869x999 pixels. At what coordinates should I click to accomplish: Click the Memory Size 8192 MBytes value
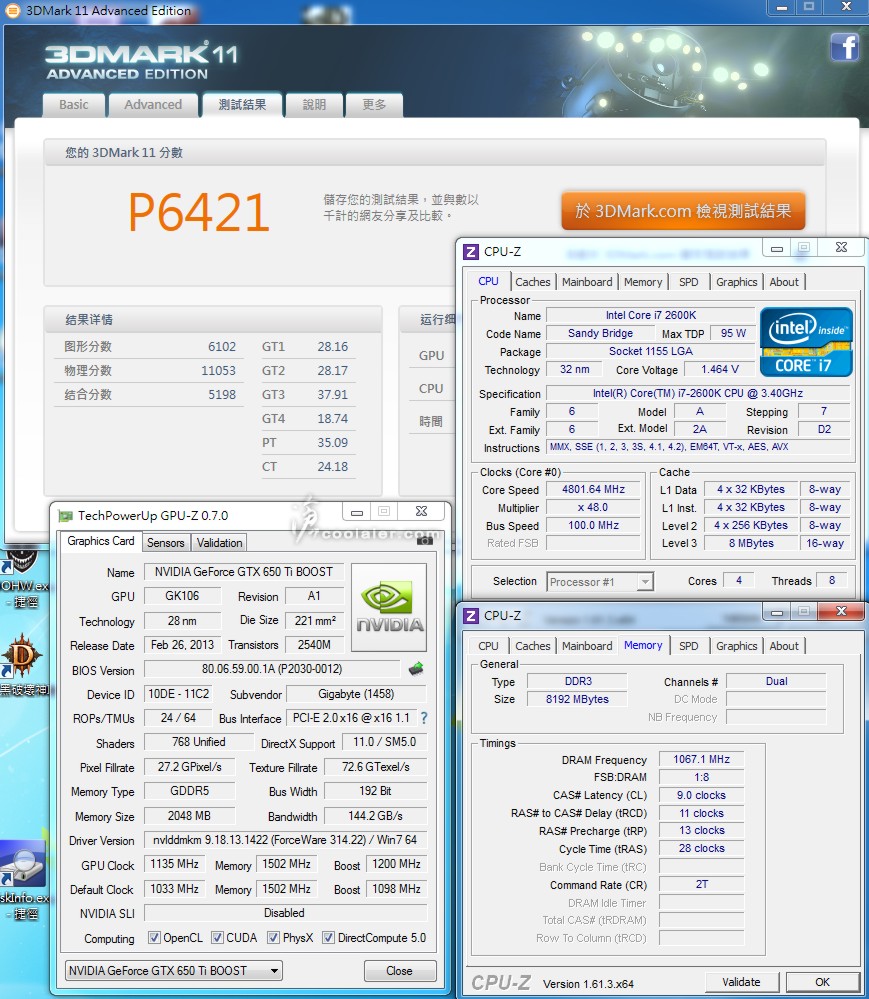577,699
